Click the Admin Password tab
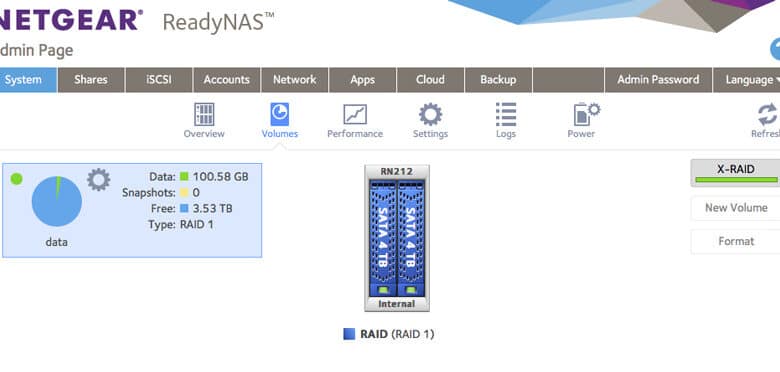 pyautogui.click(x=658, y=80)
